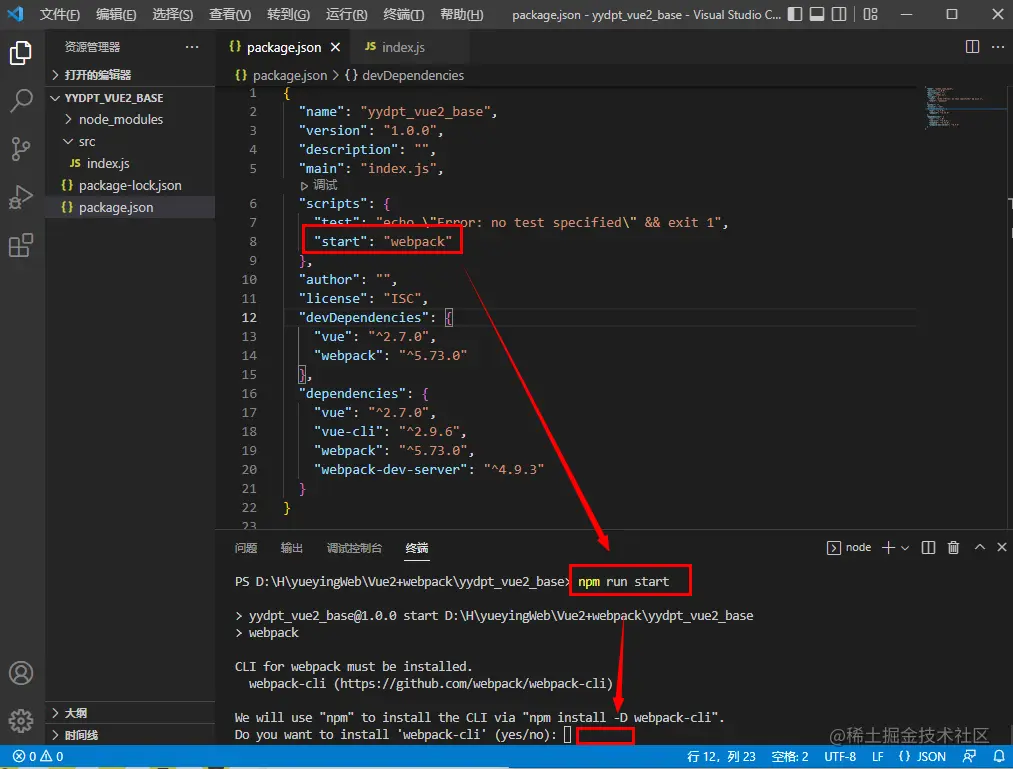Split the terminal panel
The height and width of the screenshot is (769, 1013).
pos(928,547)
